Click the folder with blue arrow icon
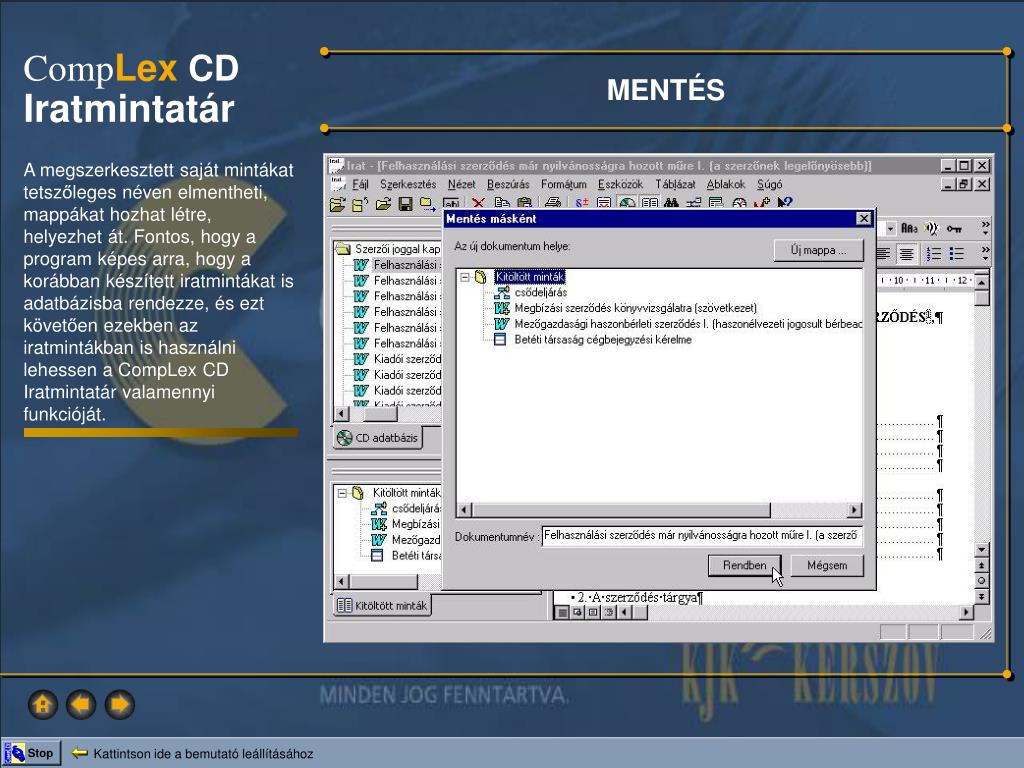Viewport: 1024px width, 768px height. (x=428, y=204)
